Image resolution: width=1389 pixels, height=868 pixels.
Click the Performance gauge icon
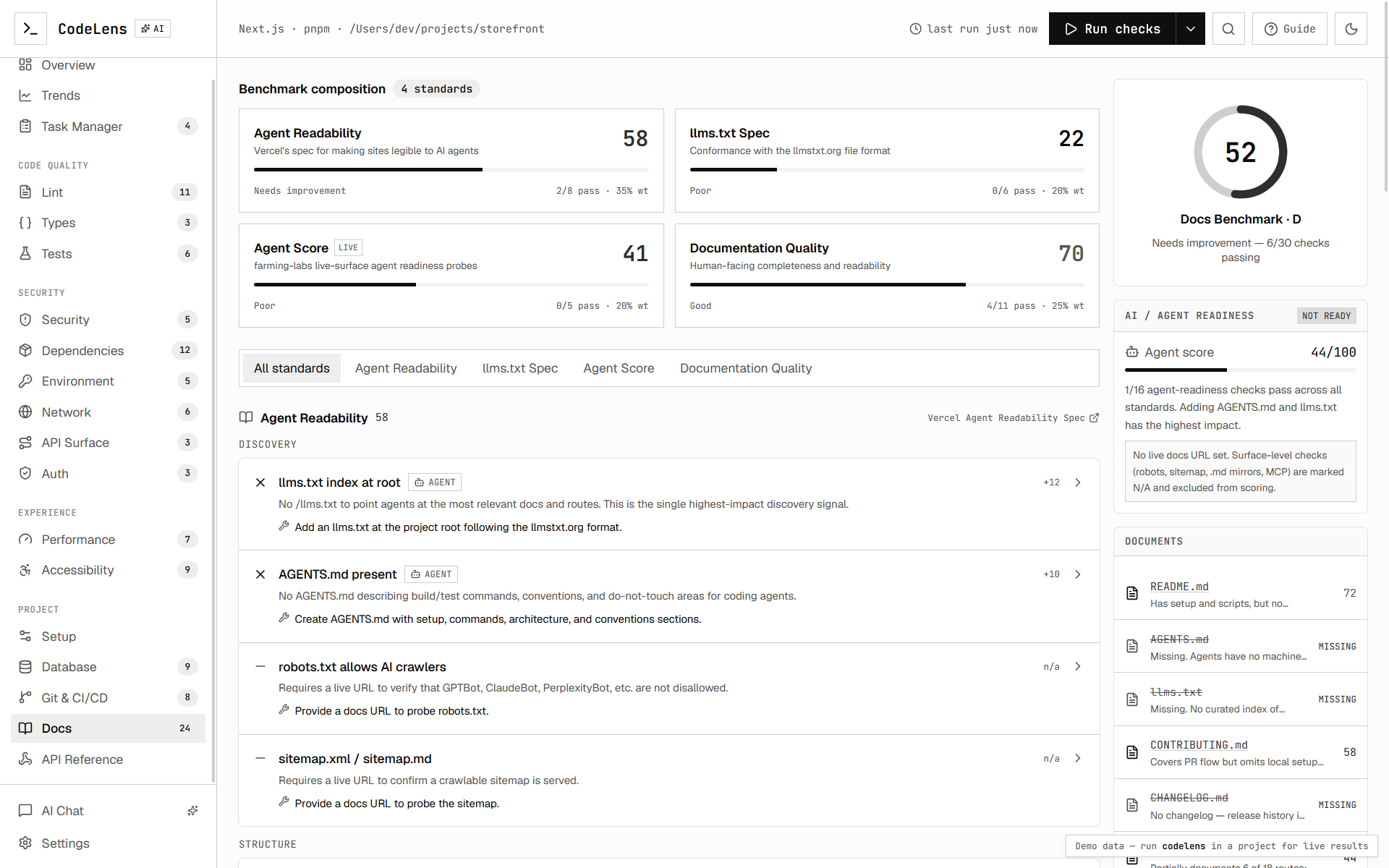[25, 539]
